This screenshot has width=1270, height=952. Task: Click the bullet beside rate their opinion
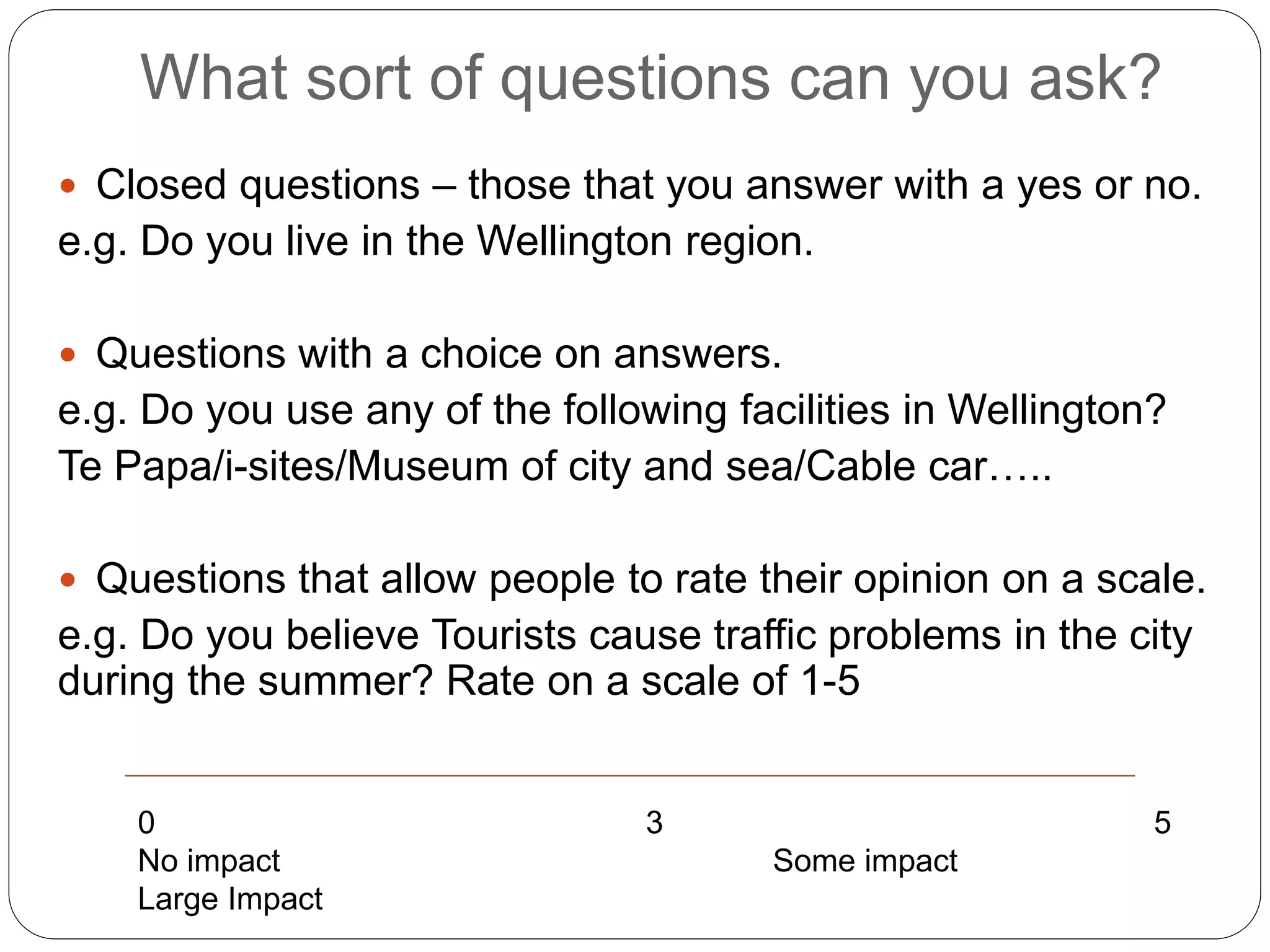coord(68,580)
